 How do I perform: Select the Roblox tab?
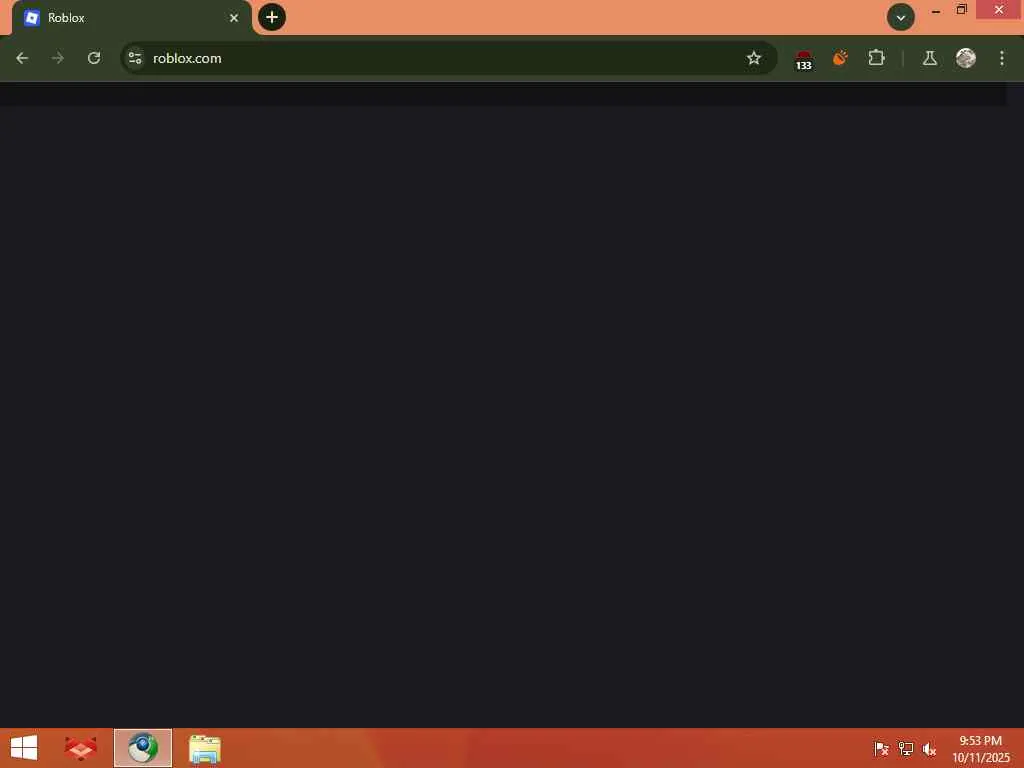[131, 18]
